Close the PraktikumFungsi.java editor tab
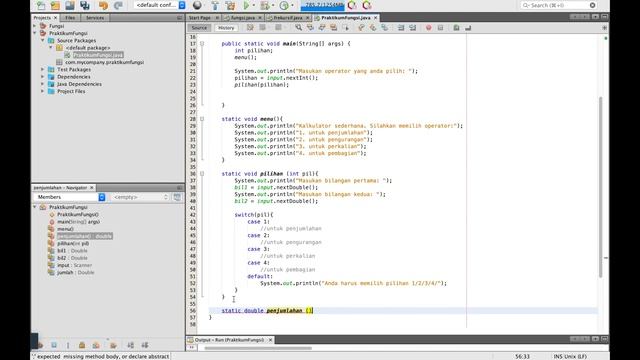The height and width of the screenshot is (360, 640). (376, 18)
